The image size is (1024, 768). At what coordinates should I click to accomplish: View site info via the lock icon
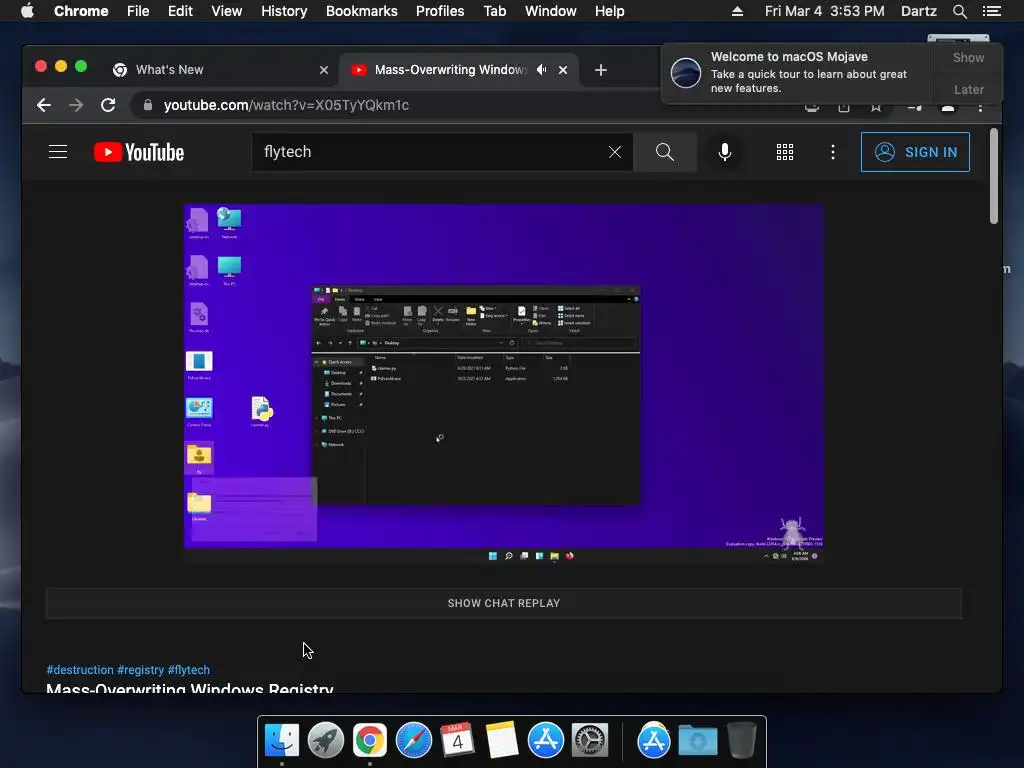click(148, 105)
